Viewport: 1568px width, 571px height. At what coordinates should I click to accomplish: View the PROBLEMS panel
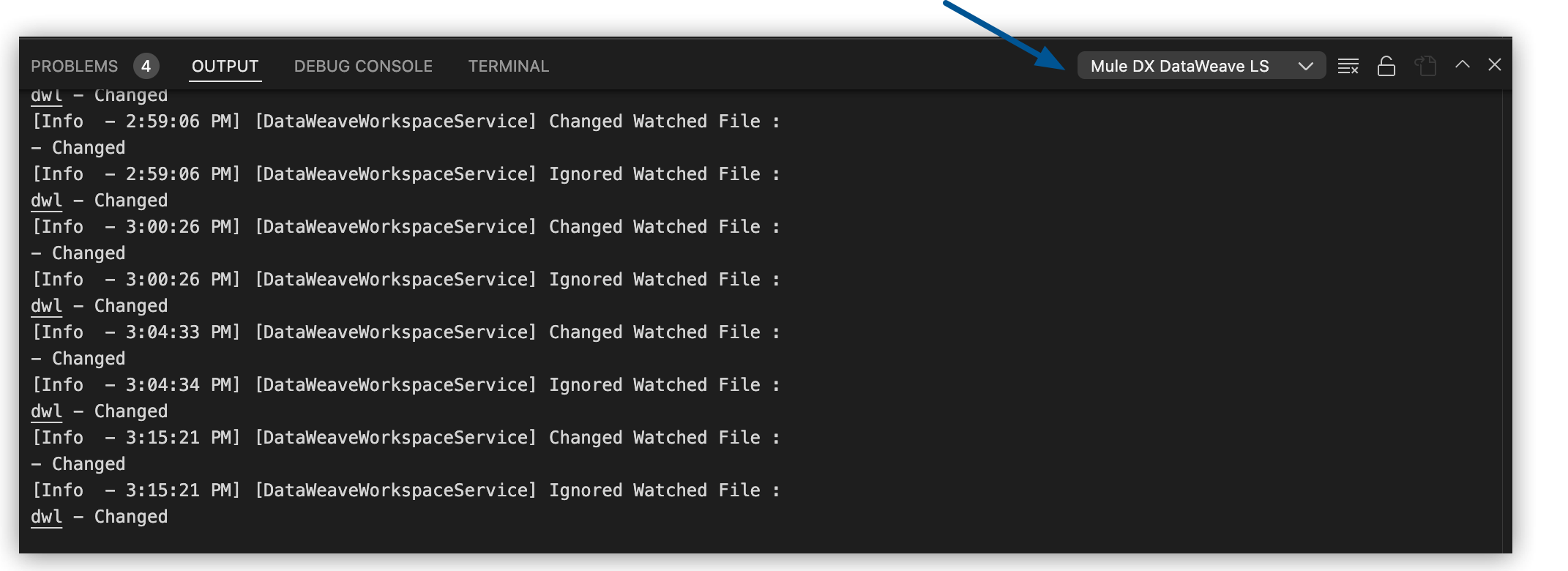tap(74, 65)
